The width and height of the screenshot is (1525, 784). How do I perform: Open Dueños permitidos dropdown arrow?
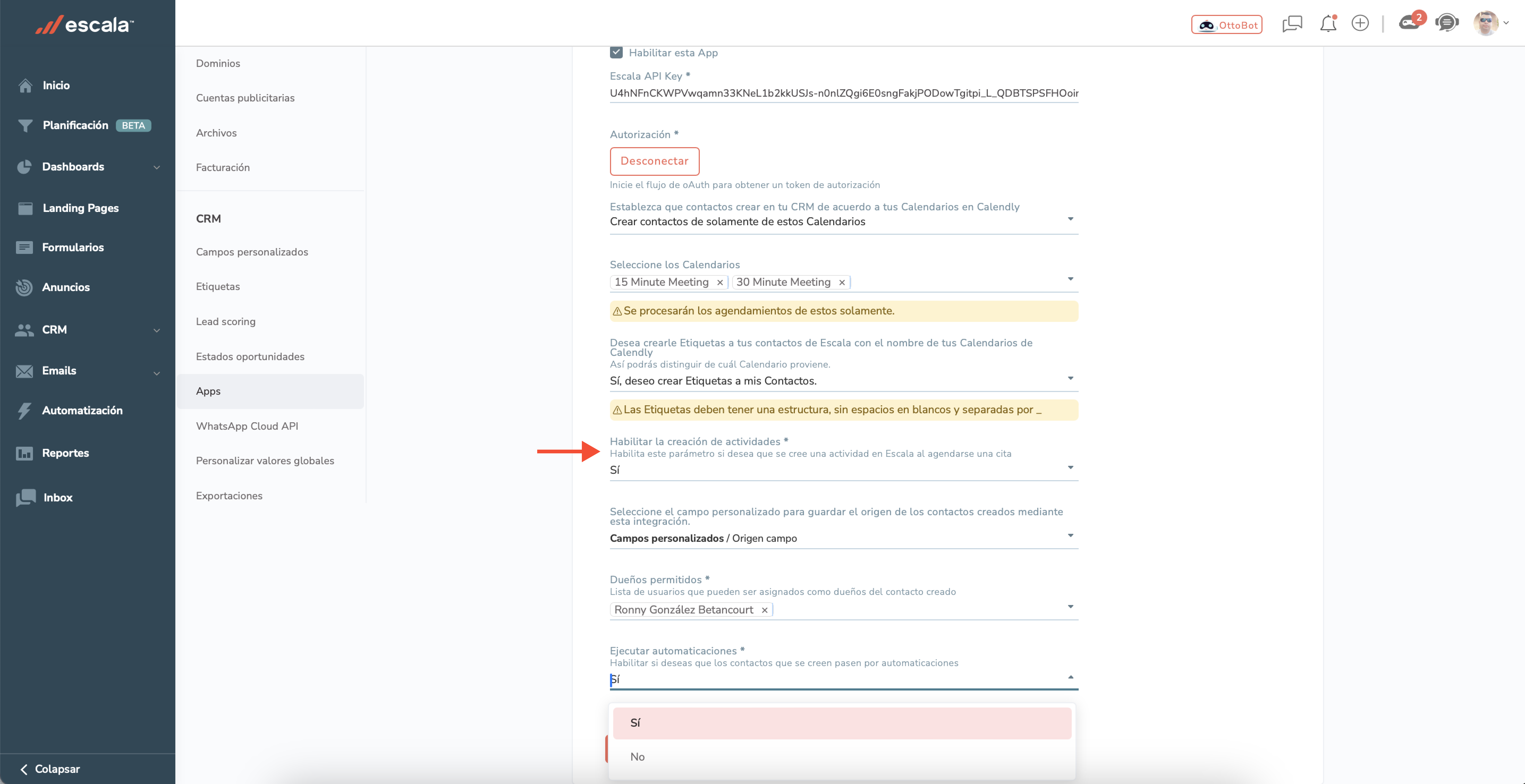tap(1070, 607)
